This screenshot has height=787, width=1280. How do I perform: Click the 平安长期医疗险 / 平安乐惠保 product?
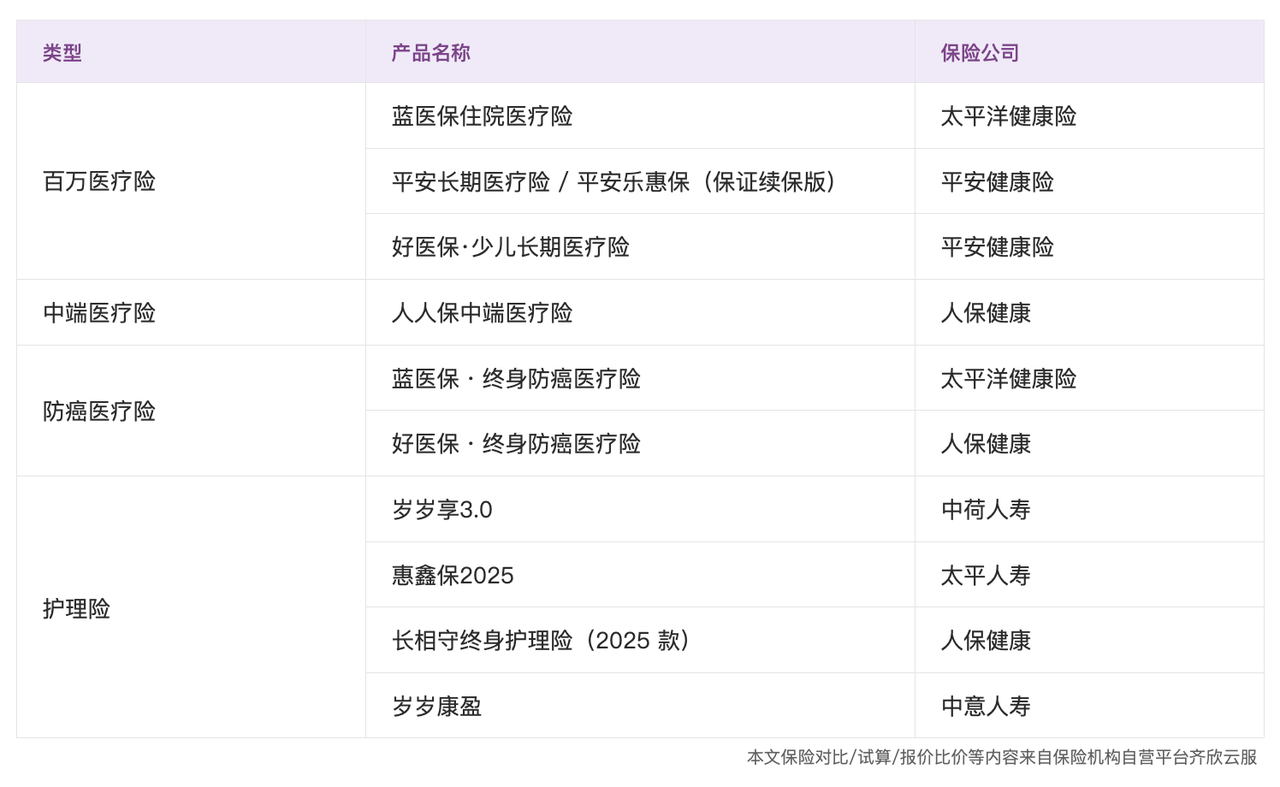pos(613,182)
